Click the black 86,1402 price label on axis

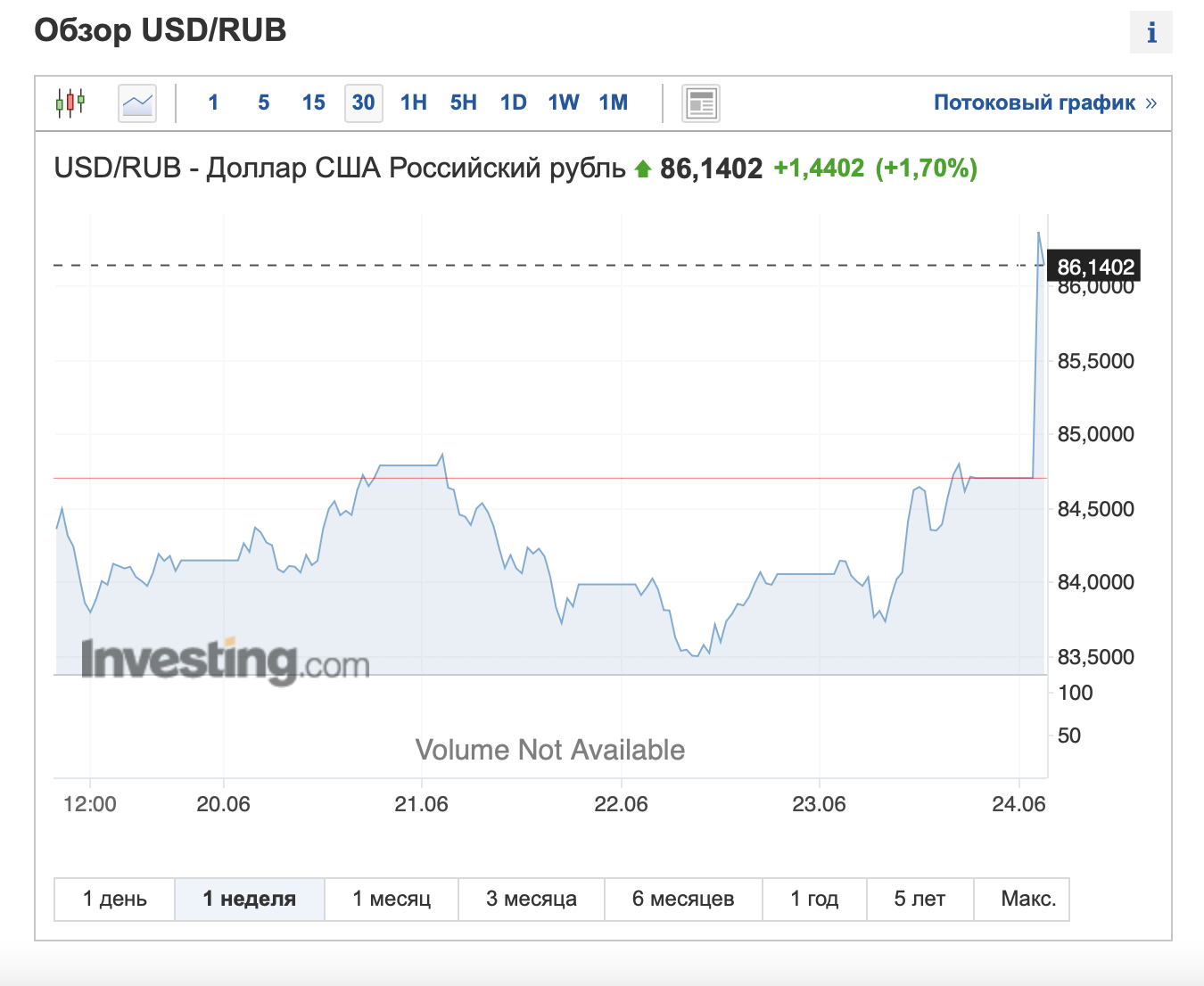pyautogui.click(x=1094, y=267)
